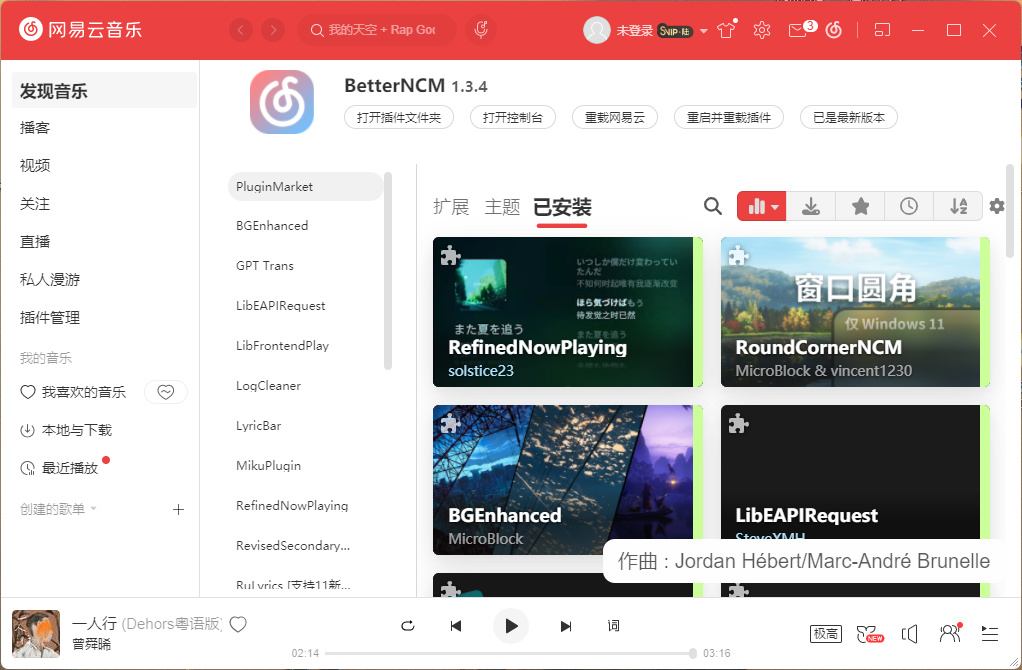Add a new playlist with plus
Screen dimensions: 1022x670
point(178,510)
